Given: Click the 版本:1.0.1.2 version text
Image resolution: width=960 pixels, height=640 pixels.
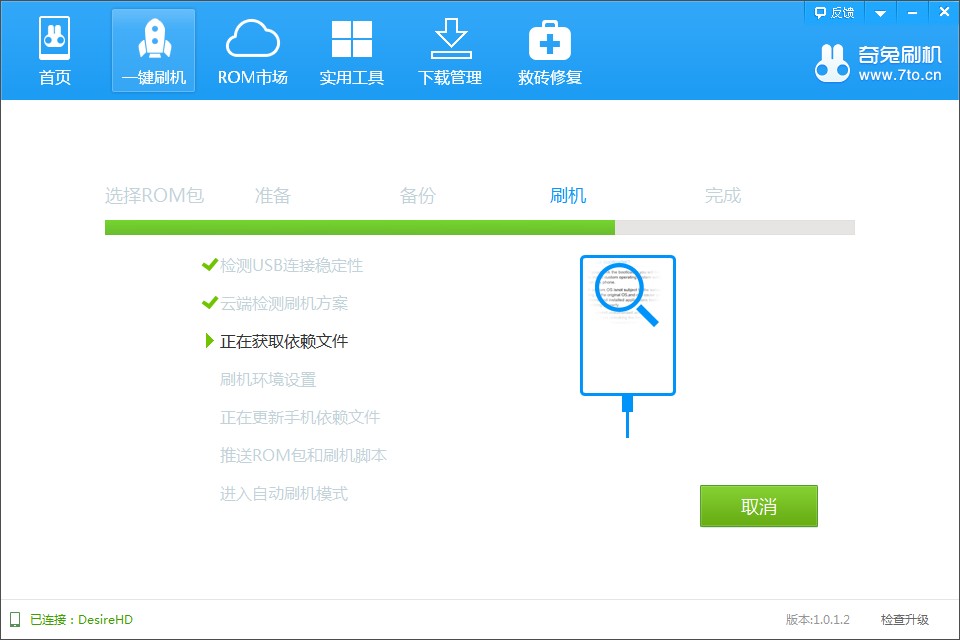Looking at the screenshot, I should point(817,619).
